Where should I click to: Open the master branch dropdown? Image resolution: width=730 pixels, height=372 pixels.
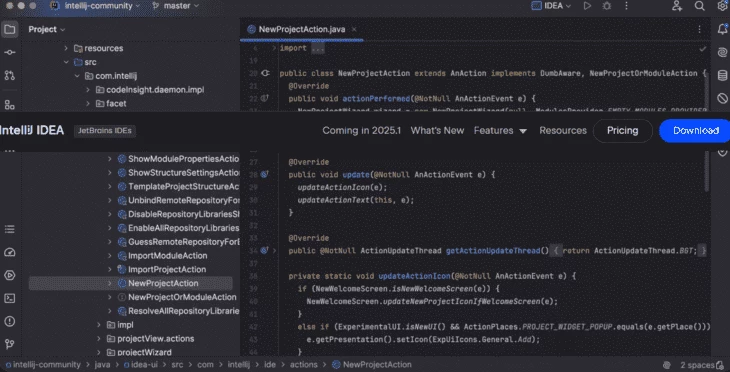[176, 6]
